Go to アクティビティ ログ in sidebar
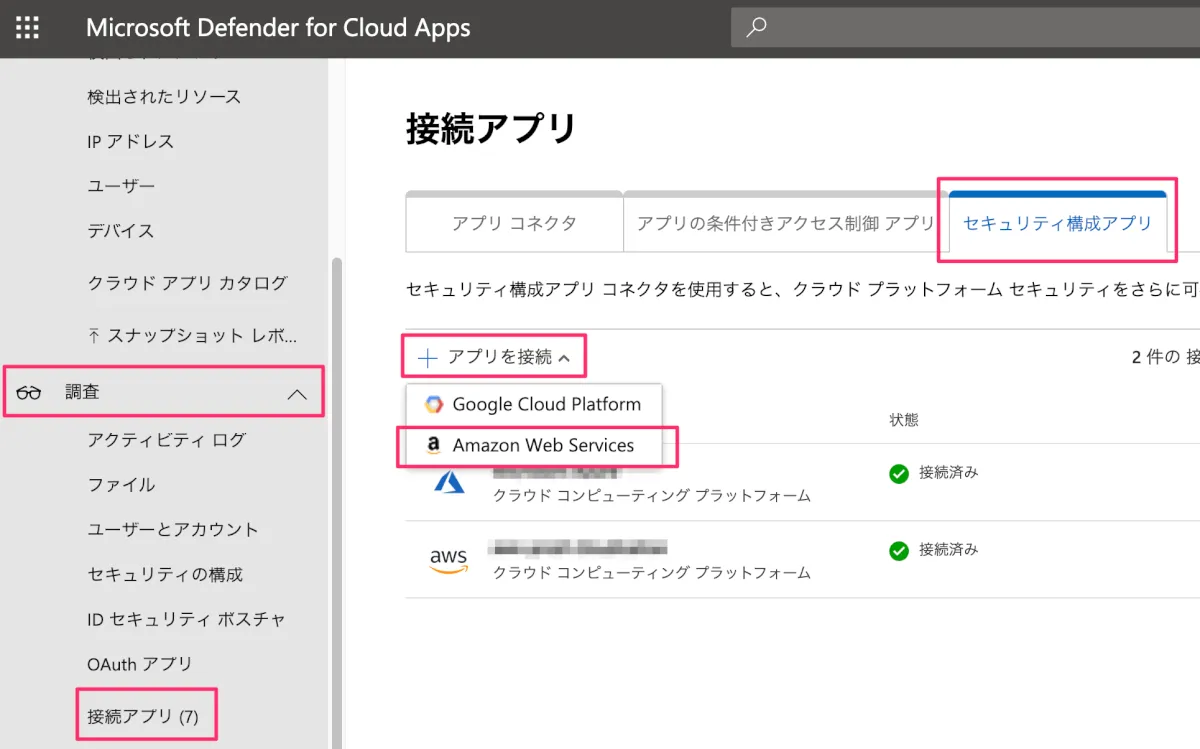Screen dimensions: 1200x749 click(x=166, y=440)
